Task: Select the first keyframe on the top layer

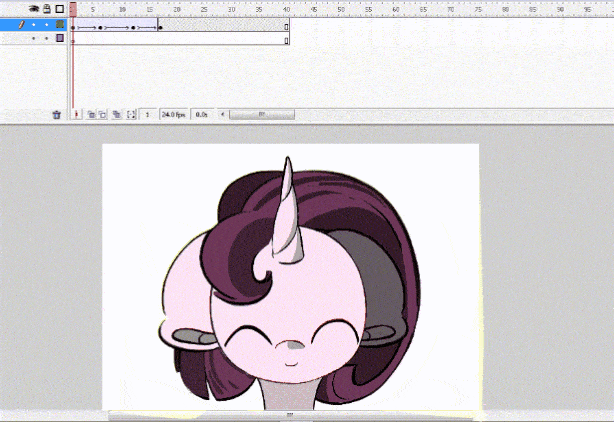Action: pos(73,27)
